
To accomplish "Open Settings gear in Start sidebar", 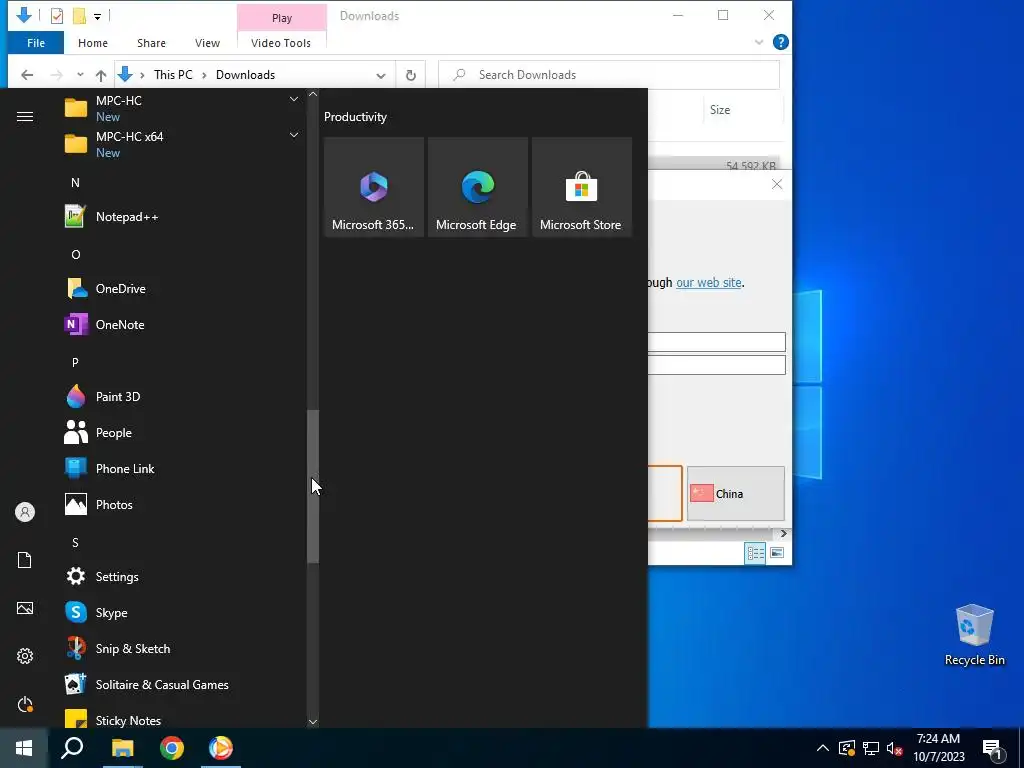I will (25, 656).
